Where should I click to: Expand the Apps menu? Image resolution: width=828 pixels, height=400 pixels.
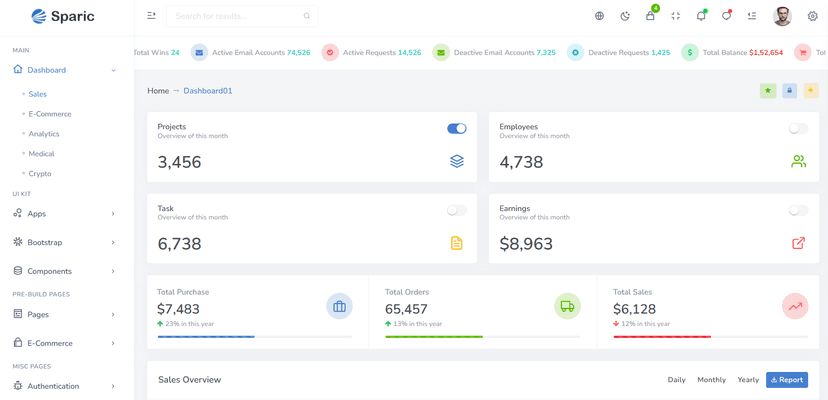64,214
